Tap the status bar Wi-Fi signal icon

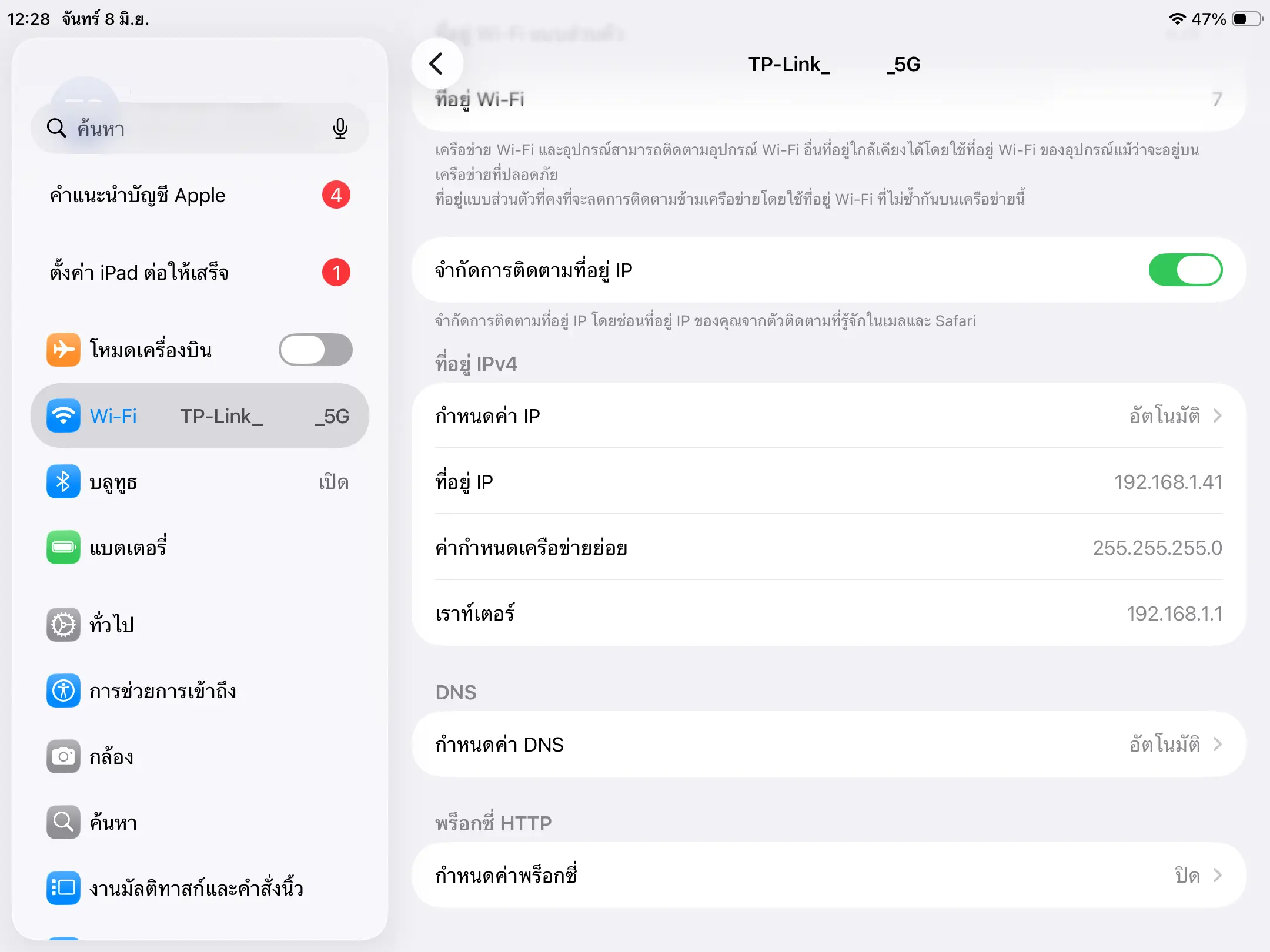[1177, 19]
